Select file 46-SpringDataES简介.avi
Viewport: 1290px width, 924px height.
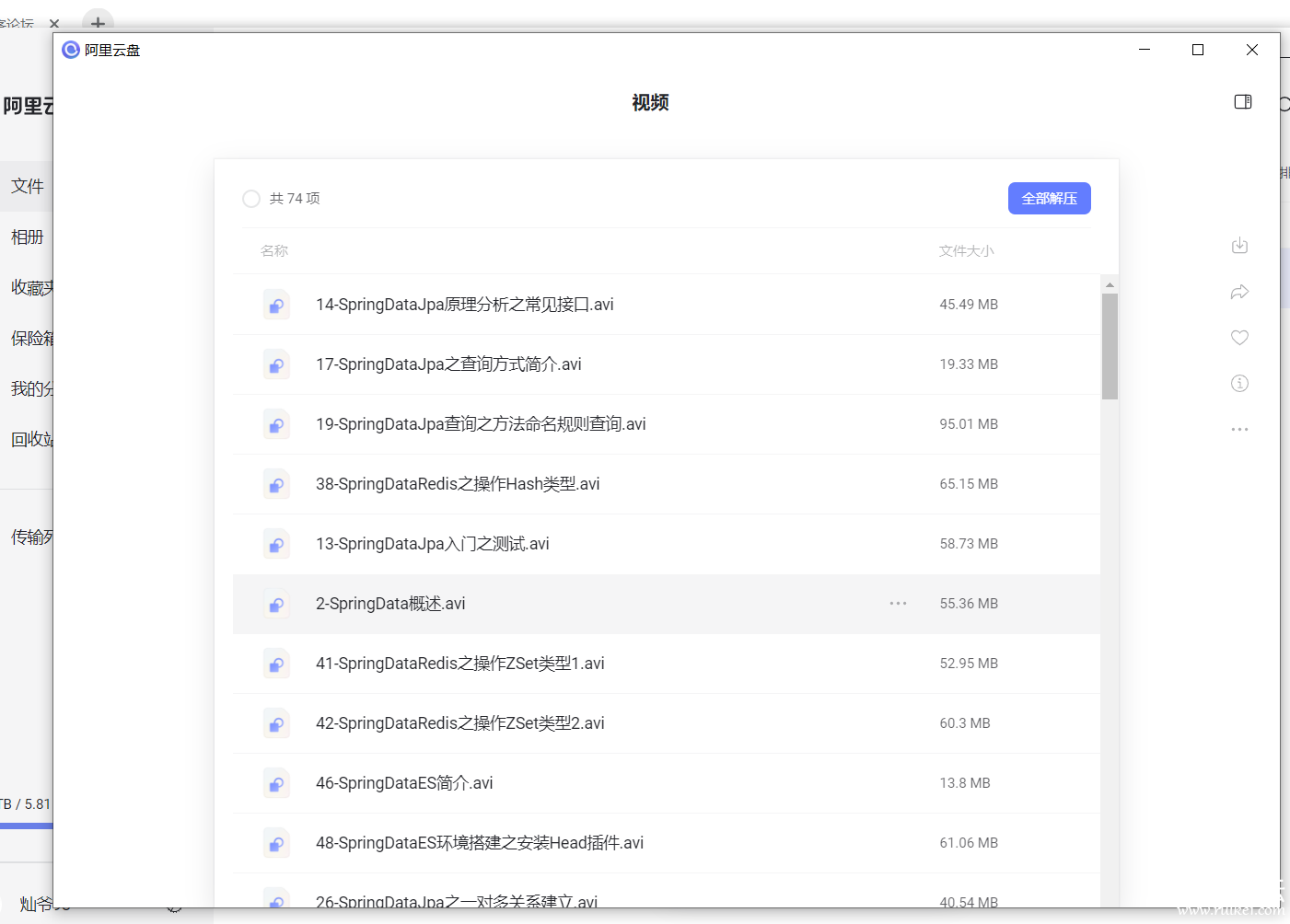[404, 783]
